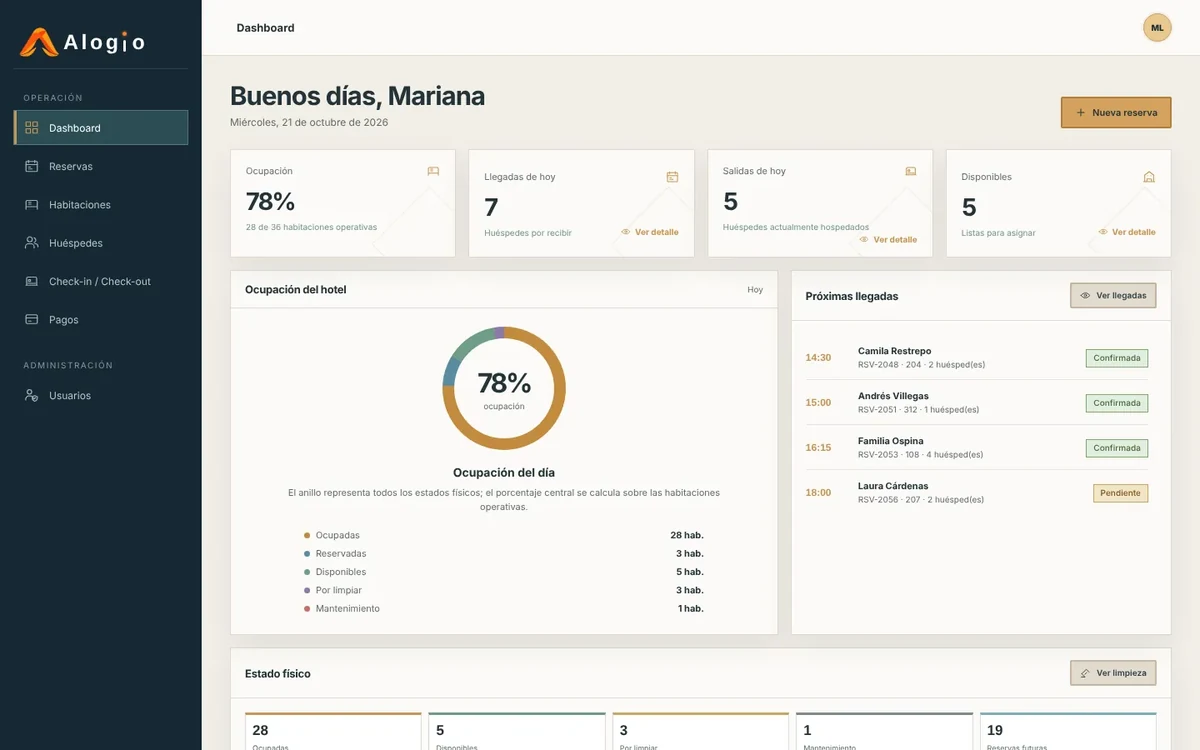Viewport: 1200px width, 750px height.
Task: Click the Dashboard header title
Action: click(x=265, y=28)
